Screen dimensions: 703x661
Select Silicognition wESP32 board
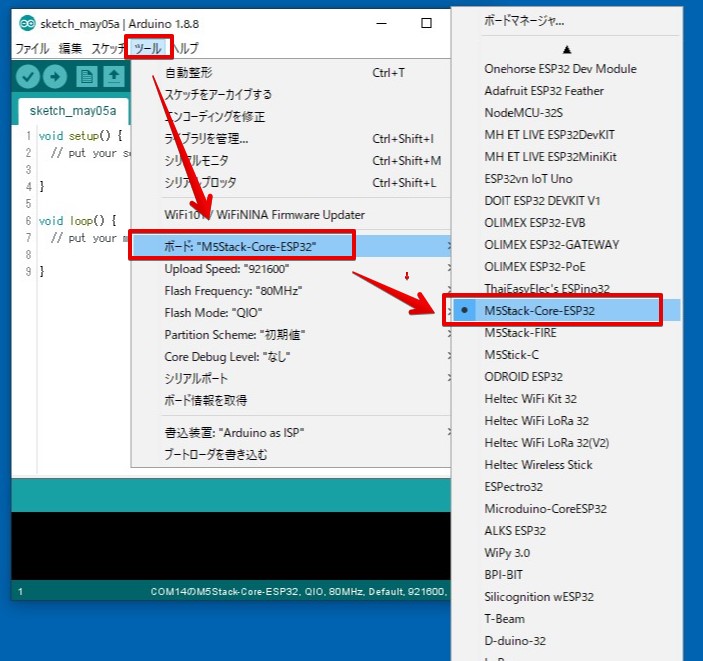(x=567, y=596)
